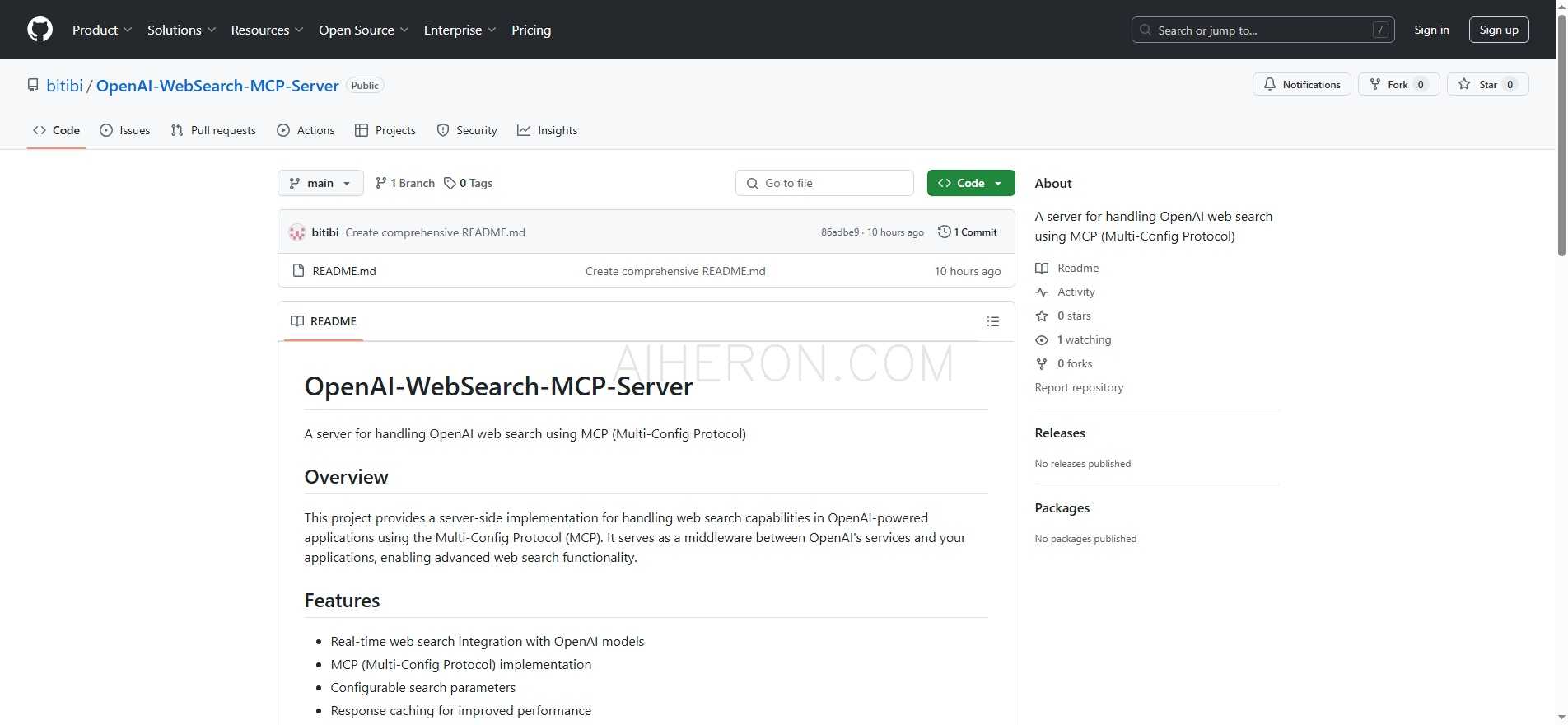The width and height of the screenshot is (1568, 725).
Task: Click the Public repository badge
Action: click(x=365, y=86)
